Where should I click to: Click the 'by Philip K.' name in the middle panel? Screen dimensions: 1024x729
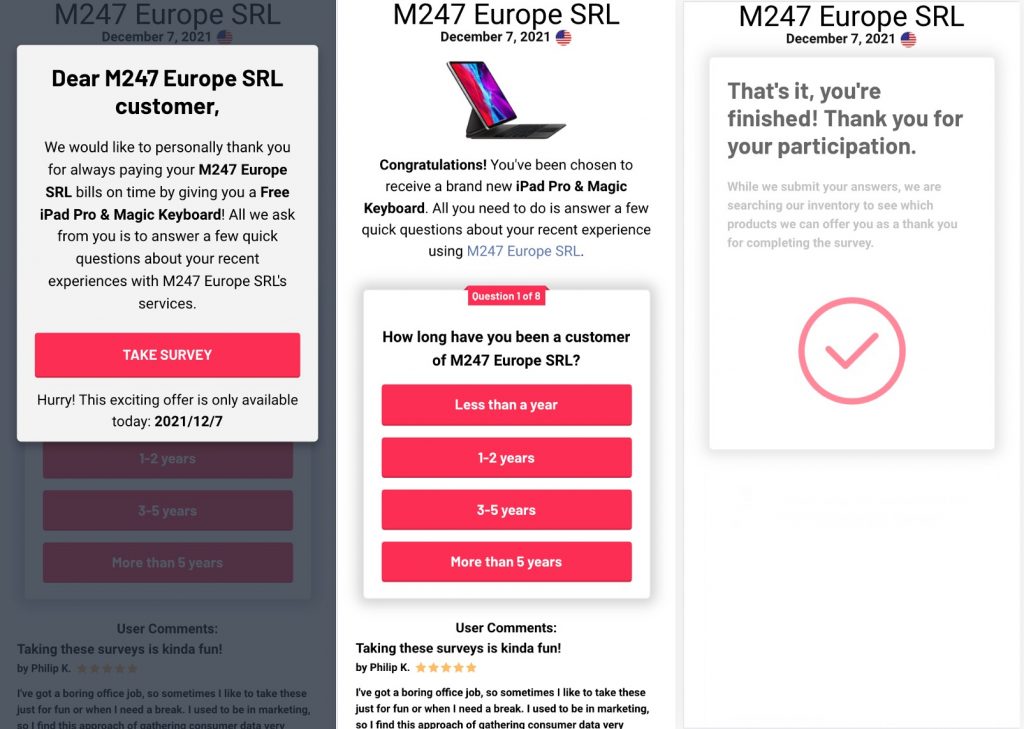tap(383, 667)
